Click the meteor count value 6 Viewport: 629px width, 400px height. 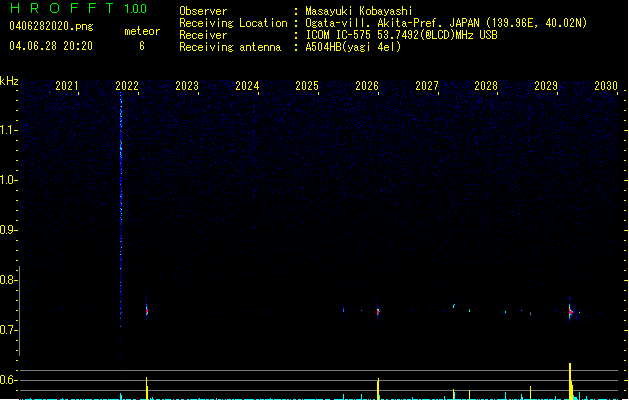142,46
